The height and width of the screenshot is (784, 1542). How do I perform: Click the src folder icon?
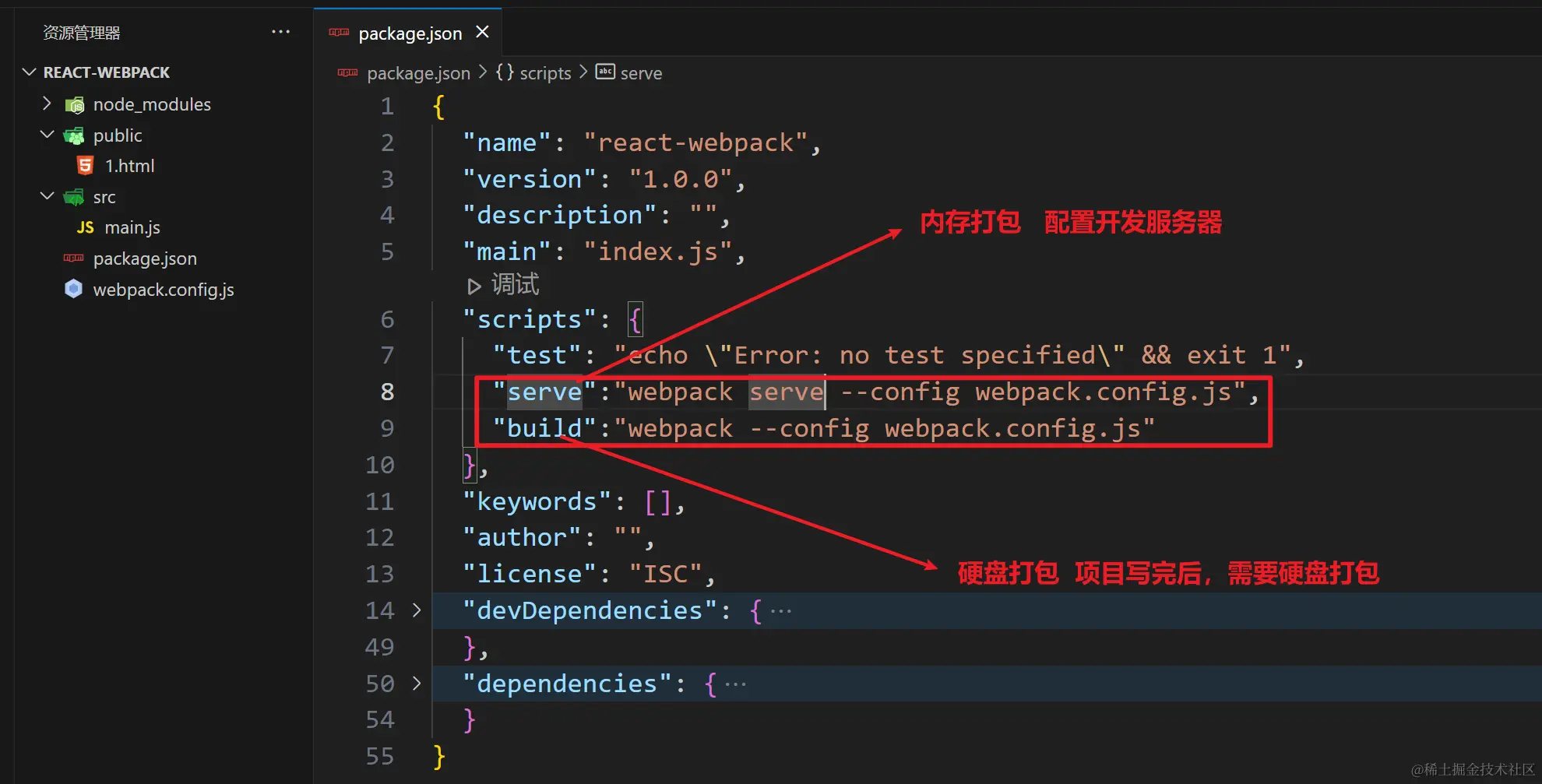pyautogui.click(x=74, y=197)
